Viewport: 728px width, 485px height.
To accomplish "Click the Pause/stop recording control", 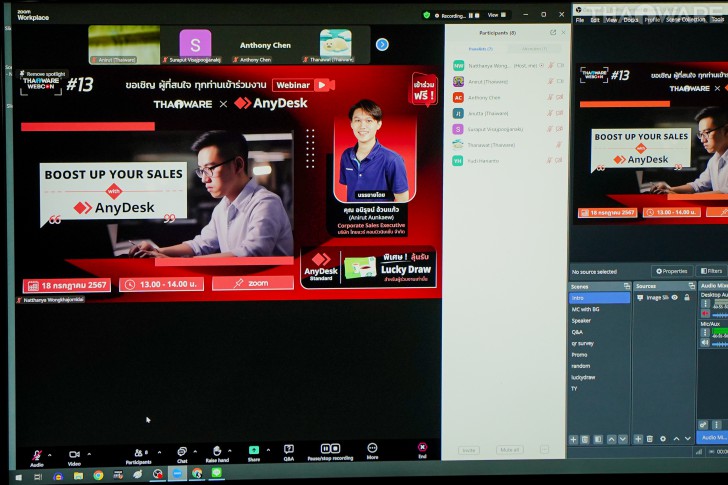I will point(330,448).
